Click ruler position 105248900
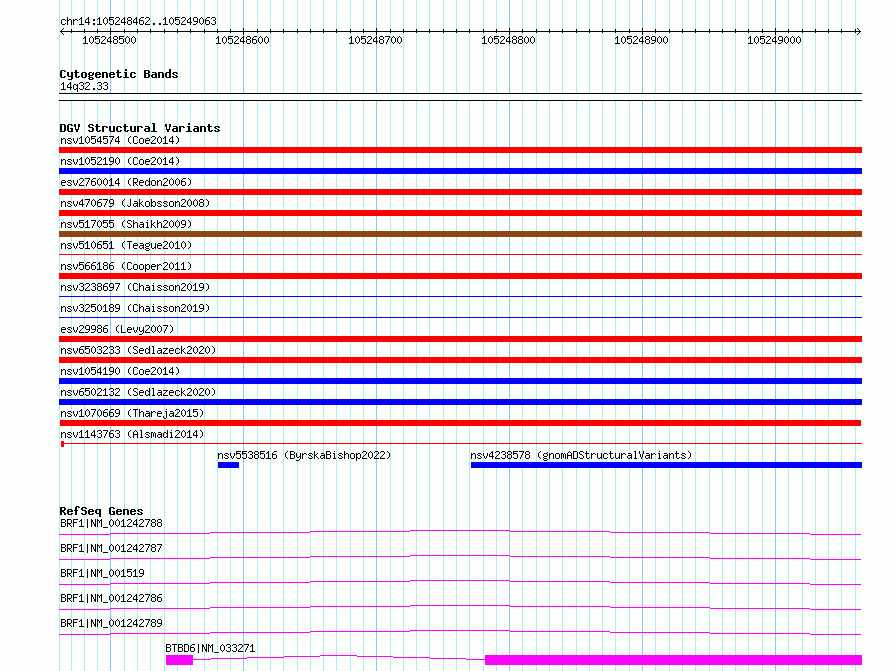This screenshot has height=671, width=890. (x=641, y=40)
